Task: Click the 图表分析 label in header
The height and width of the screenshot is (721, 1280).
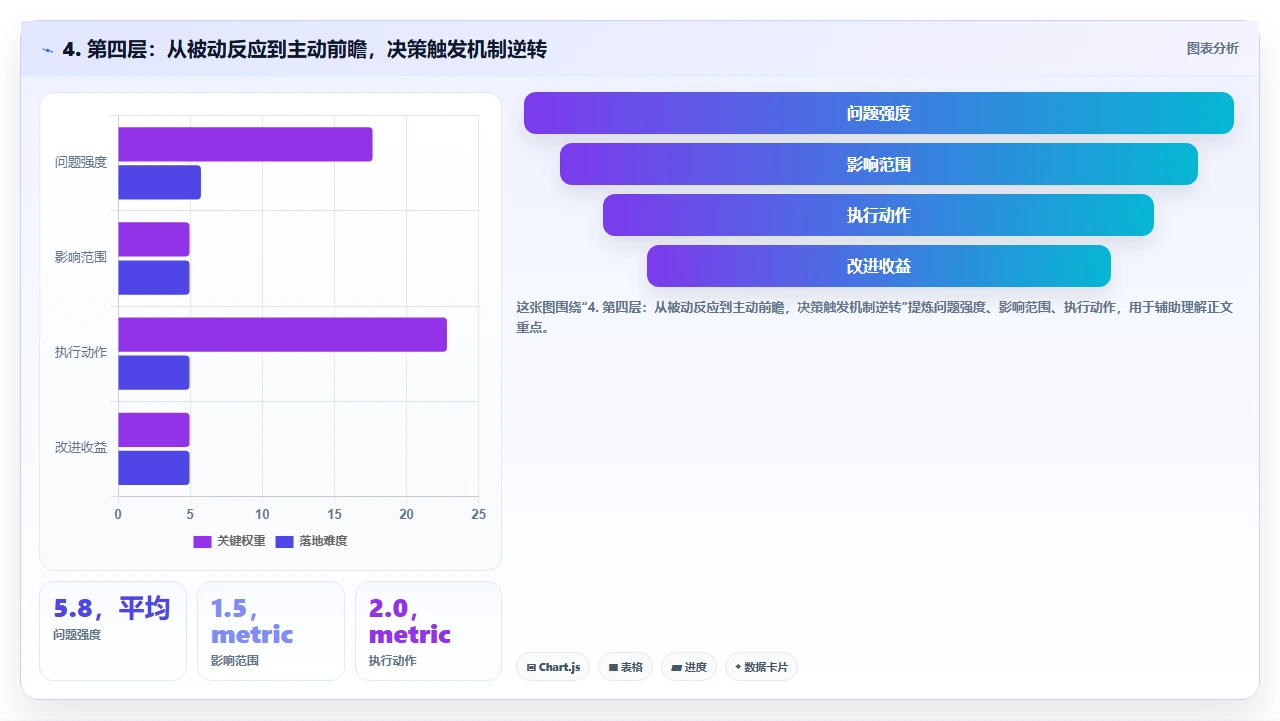Action: (1212, 49)
